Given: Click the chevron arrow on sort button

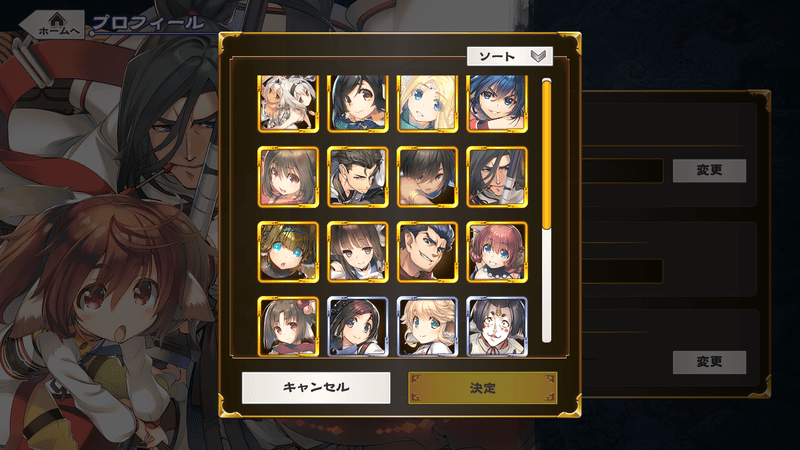Looking at the screenshot, I should click(x=539, y=56).
